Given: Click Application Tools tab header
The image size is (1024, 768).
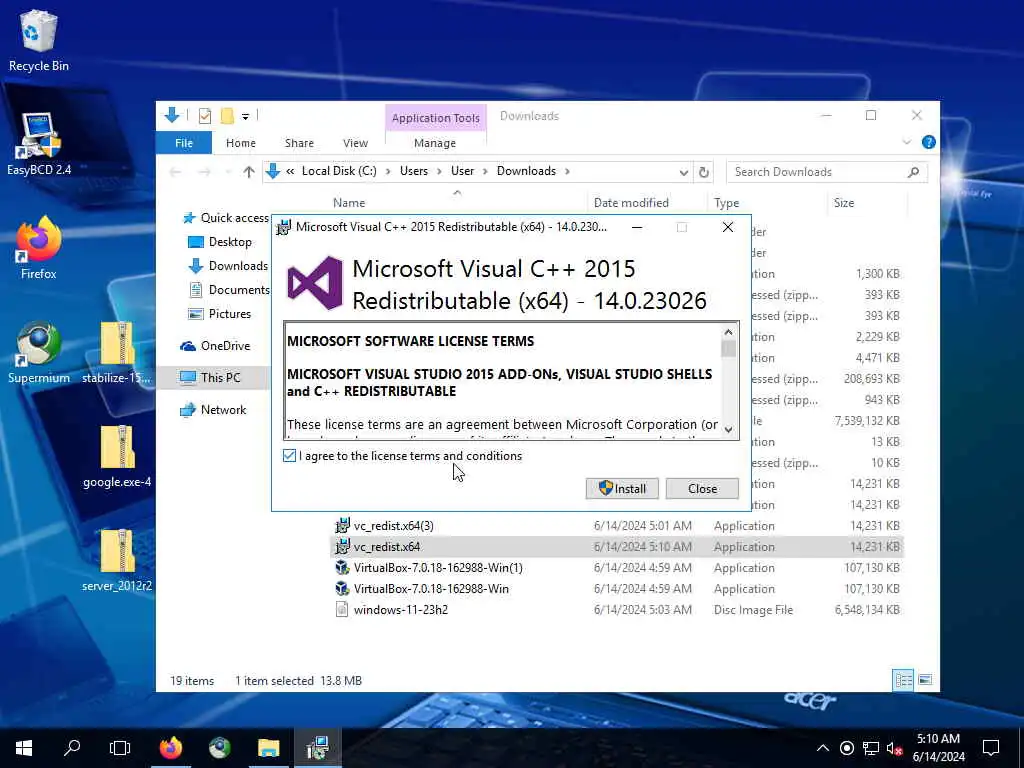Looking at the screenshot, I should pos(436,118).
